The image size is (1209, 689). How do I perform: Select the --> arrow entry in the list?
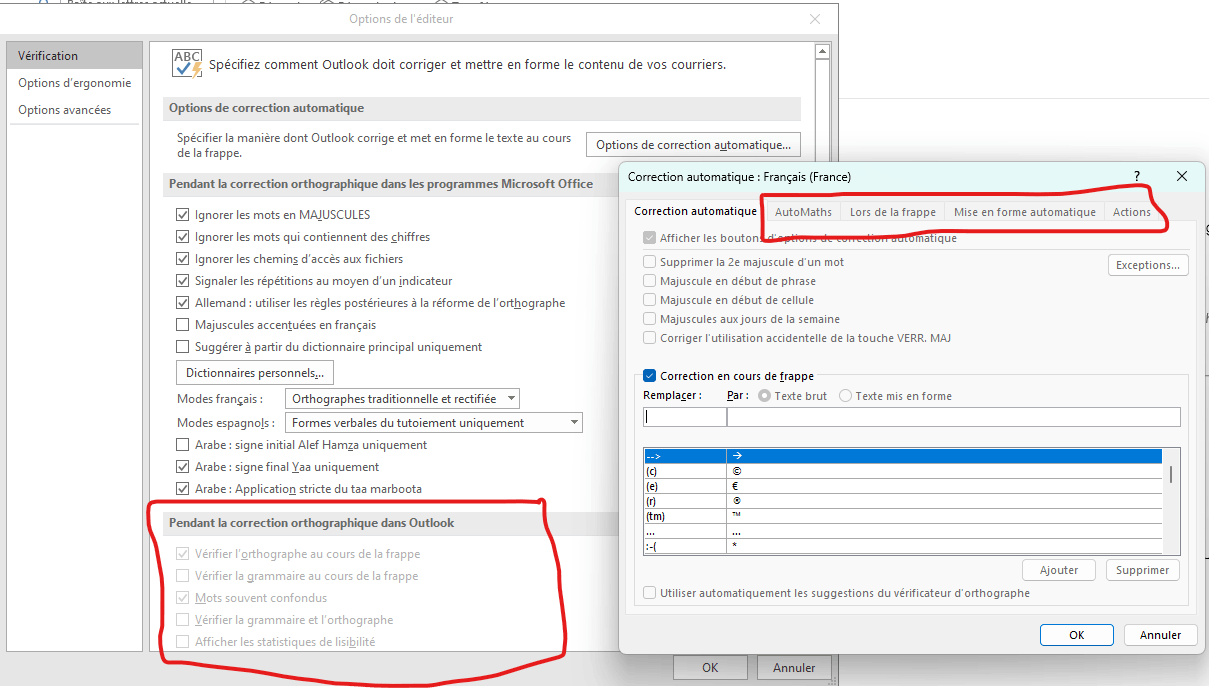point(902,456)
